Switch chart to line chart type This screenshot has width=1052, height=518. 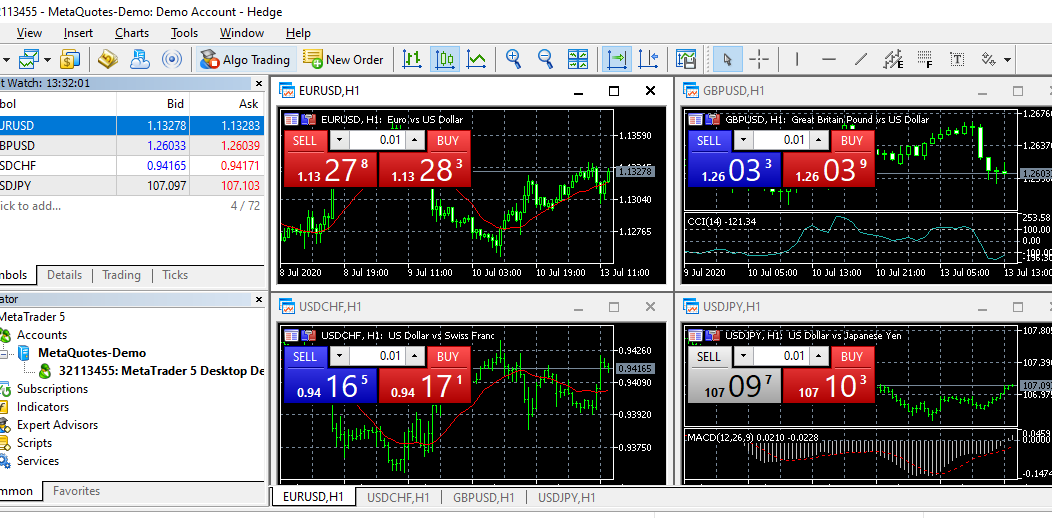point(476,60)
